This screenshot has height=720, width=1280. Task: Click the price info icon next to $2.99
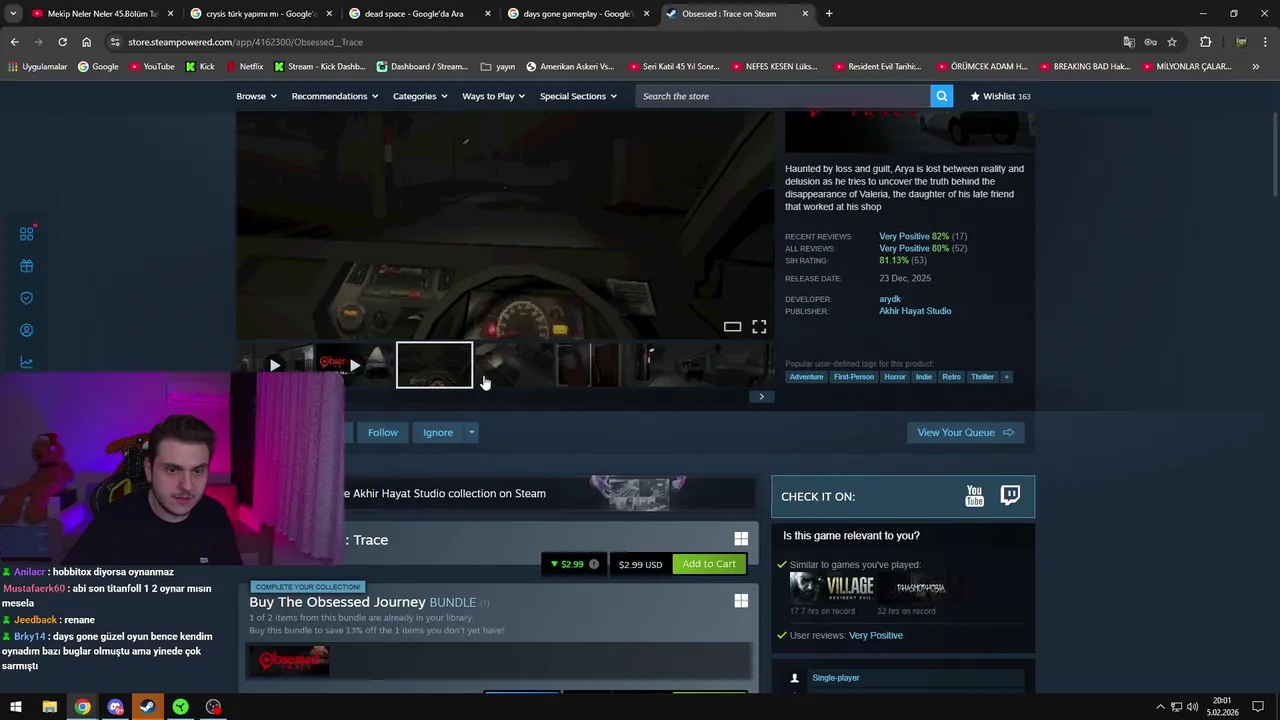coord(594,564)
